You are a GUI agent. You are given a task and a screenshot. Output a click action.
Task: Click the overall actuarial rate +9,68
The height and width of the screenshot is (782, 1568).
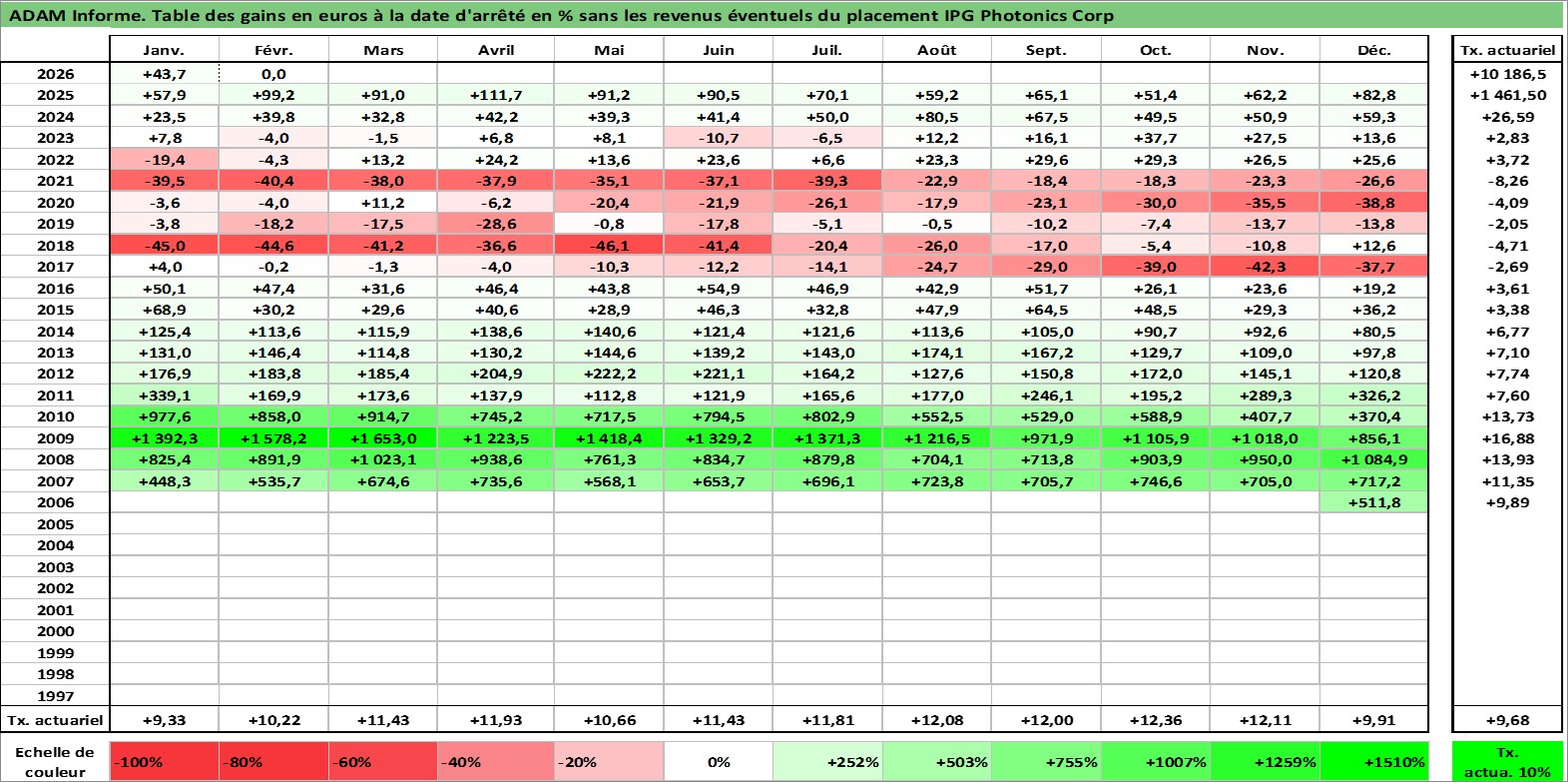point(1507,720)
